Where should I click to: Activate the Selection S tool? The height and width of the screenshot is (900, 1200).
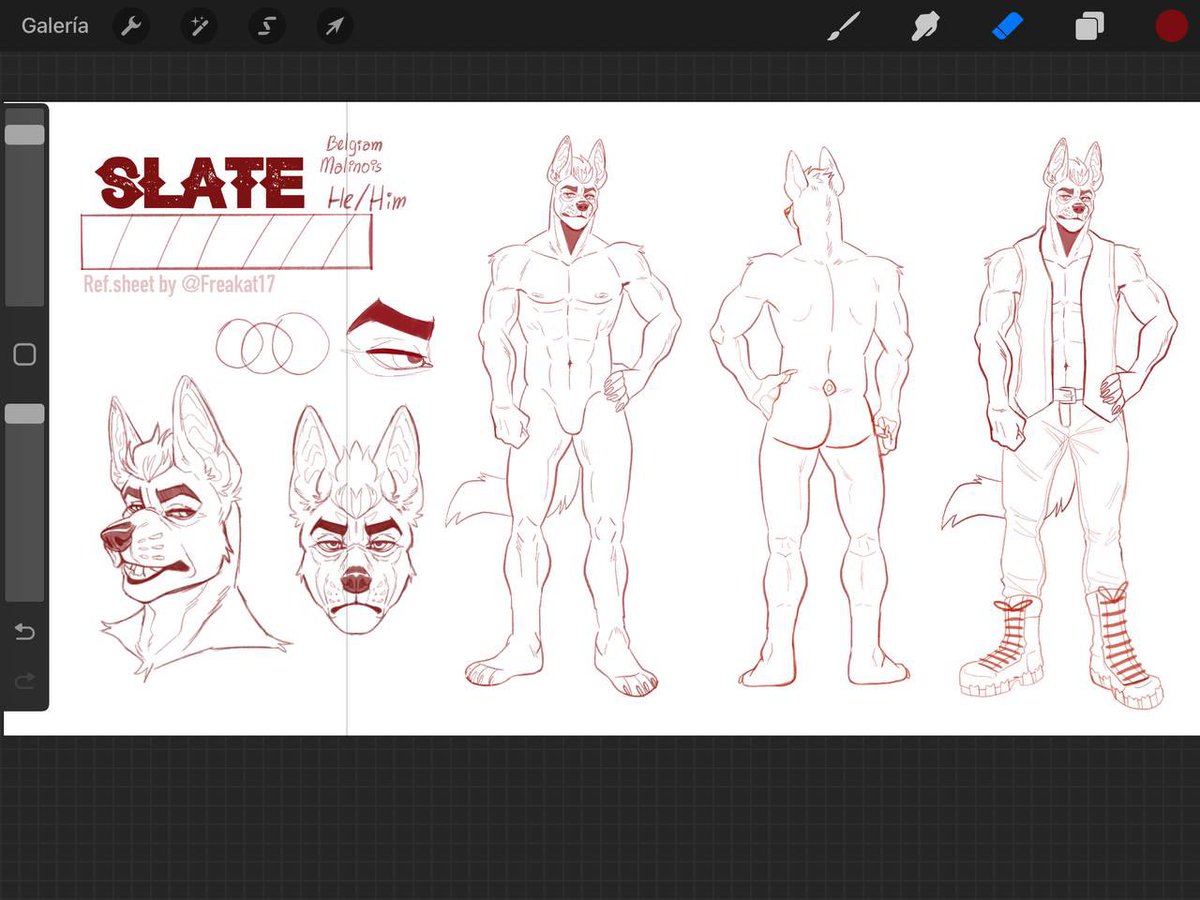pos(266,27)
